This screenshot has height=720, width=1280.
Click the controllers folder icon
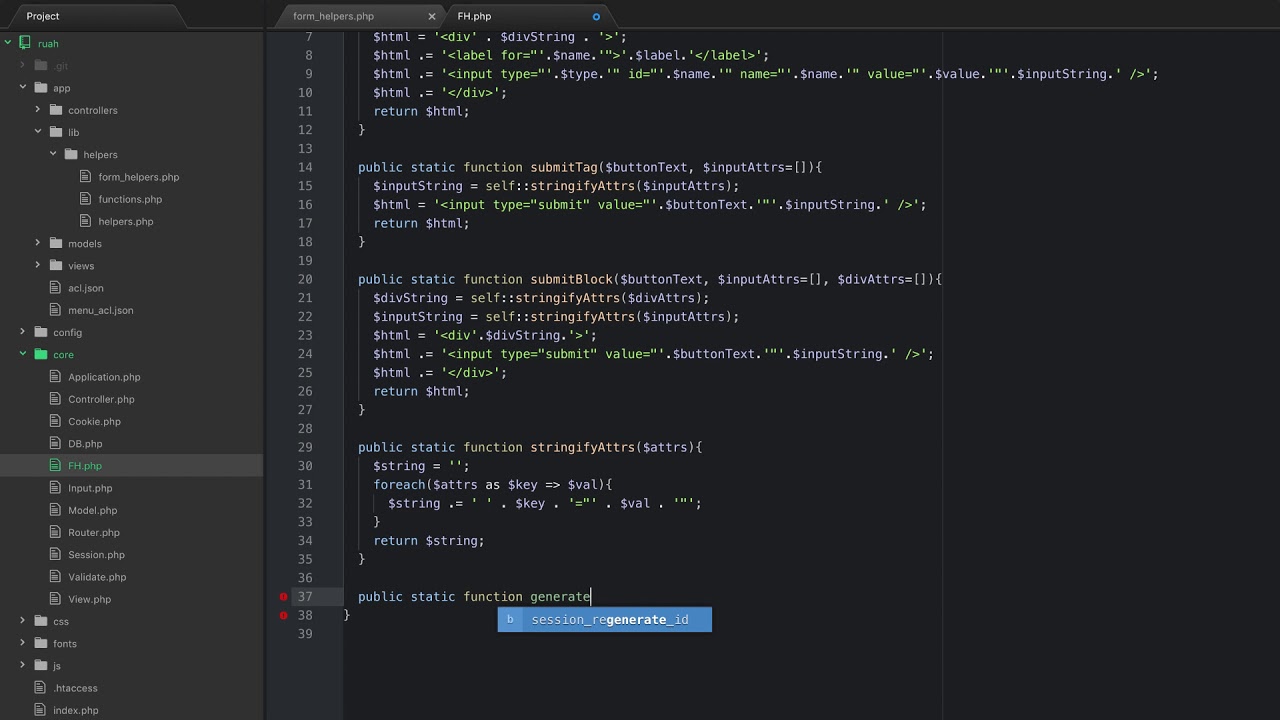coord(56,110)
